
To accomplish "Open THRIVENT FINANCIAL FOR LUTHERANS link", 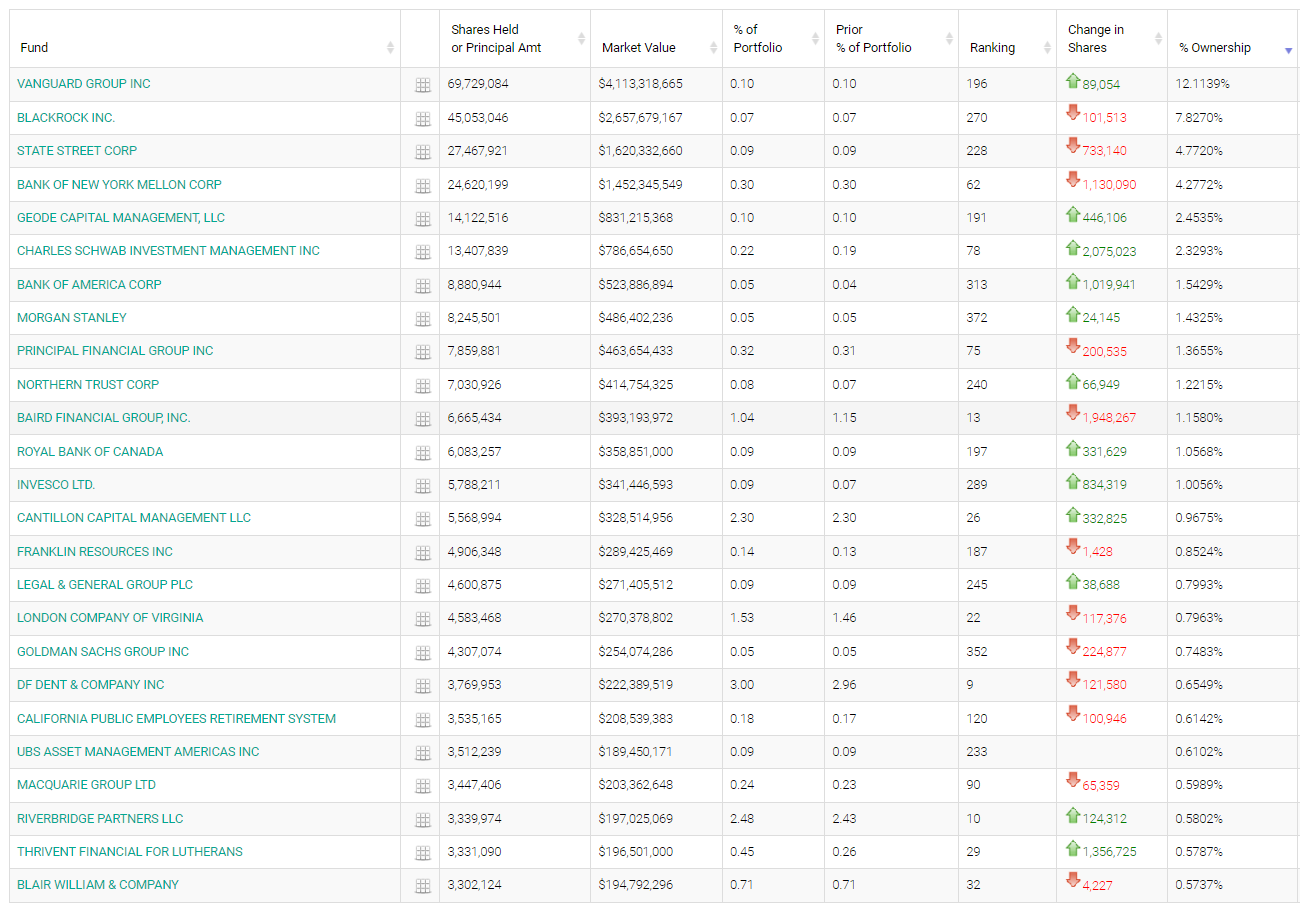I will tap(130, 852).
